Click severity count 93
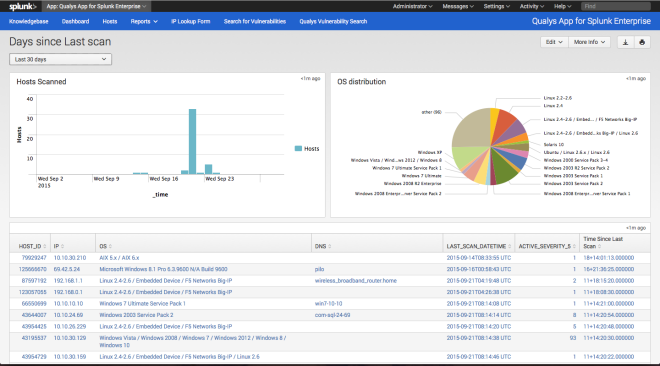Viewport: 660px width, 366px height. (x=572, y=338)
